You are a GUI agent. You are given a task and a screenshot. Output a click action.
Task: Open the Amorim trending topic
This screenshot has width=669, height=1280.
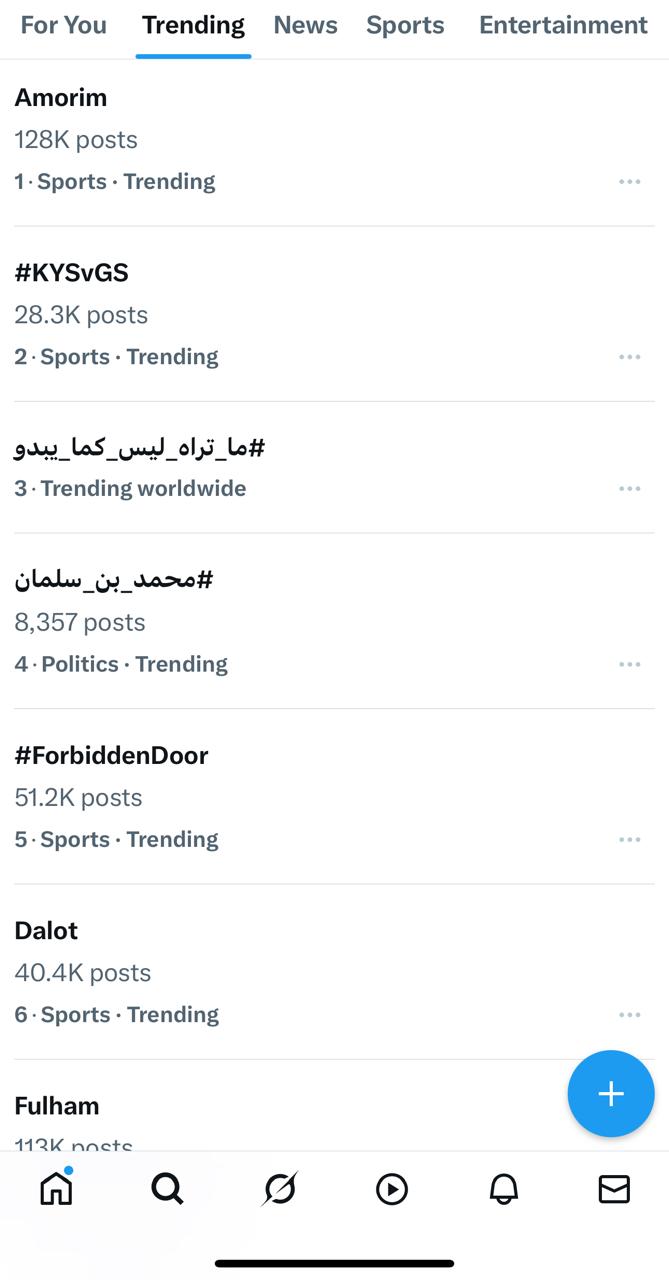tap(61, 98)
